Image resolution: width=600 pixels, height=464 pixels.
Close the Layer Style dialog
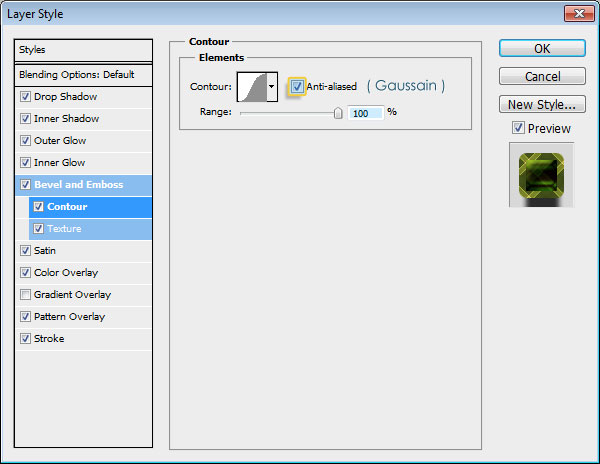click(577, 15)
